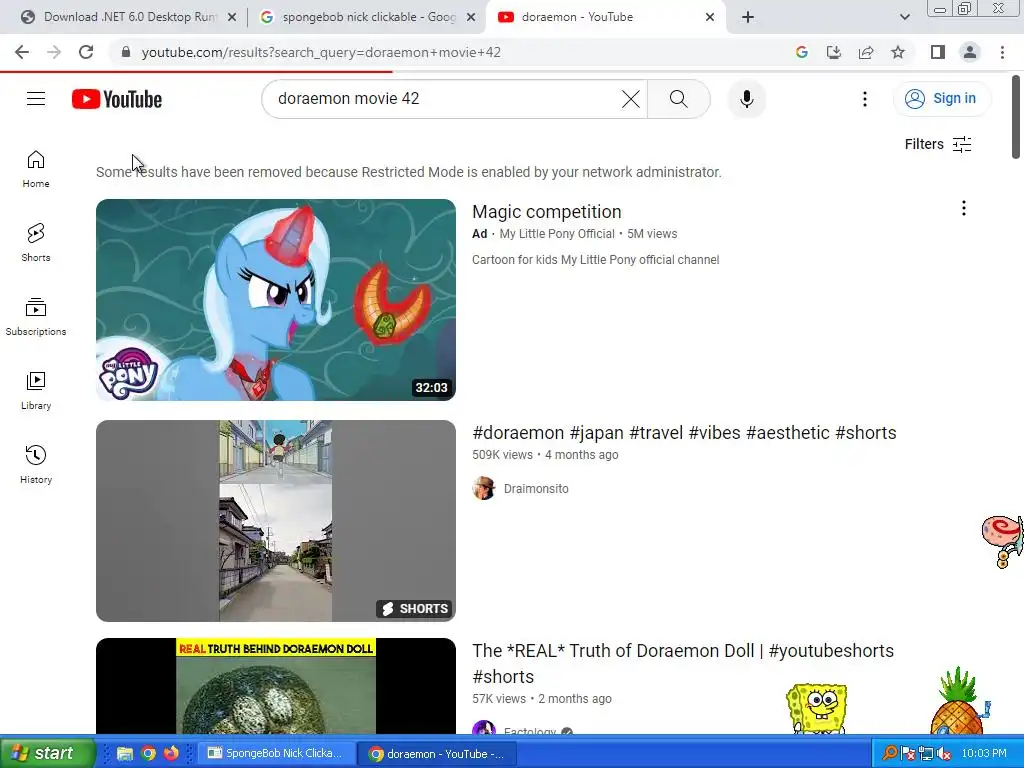Open the YouTube hamburger guide menu

36,99
